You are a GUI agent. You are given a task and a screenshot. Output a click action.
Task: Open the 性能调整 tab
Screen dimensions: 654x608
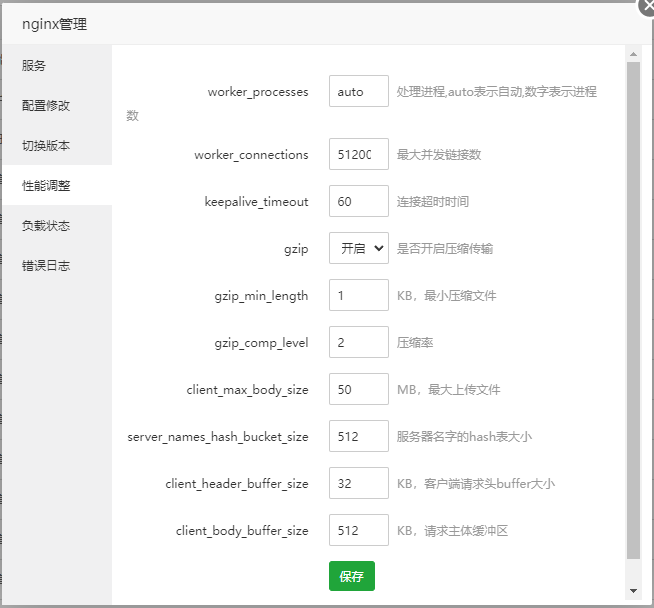point(46,185)
